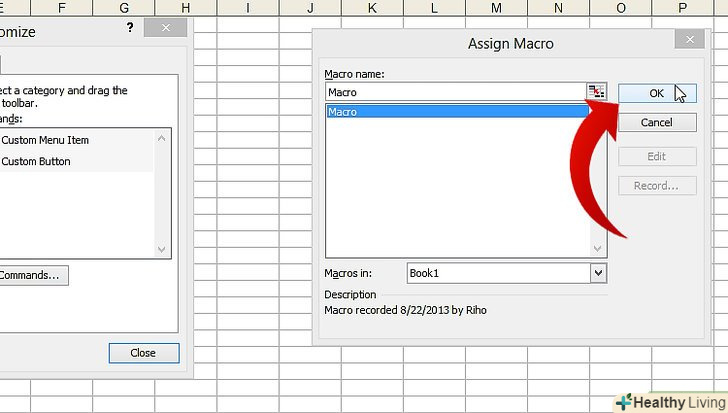Image resolution: width=728 pixels, height=413 pixels.
Task: Select column F header
Action: 62,7
